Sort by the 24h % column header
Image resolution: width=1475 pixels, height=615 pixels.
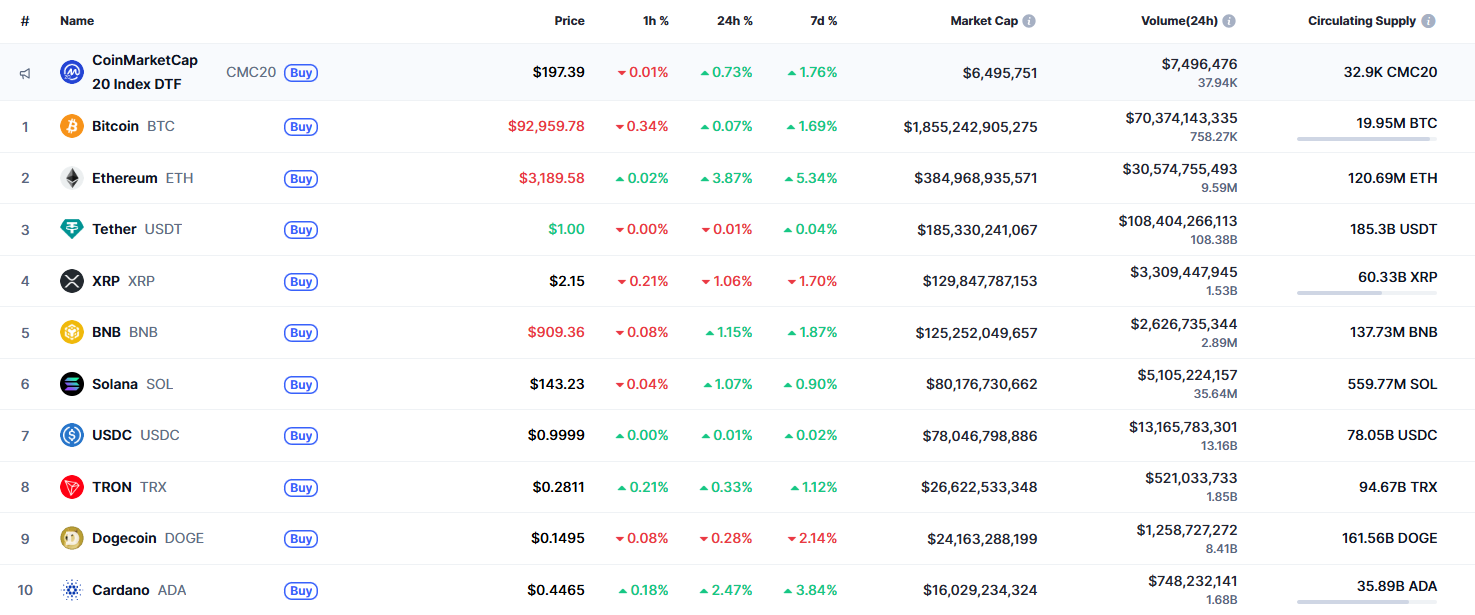734,21
